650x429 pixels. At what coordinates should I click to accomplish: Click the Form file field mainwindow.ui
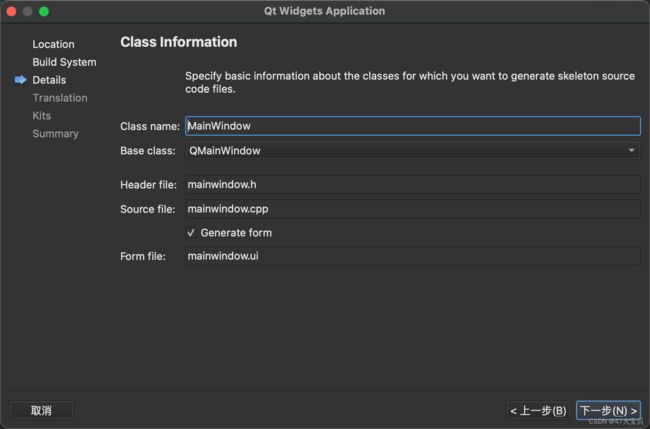click(413, 256)
